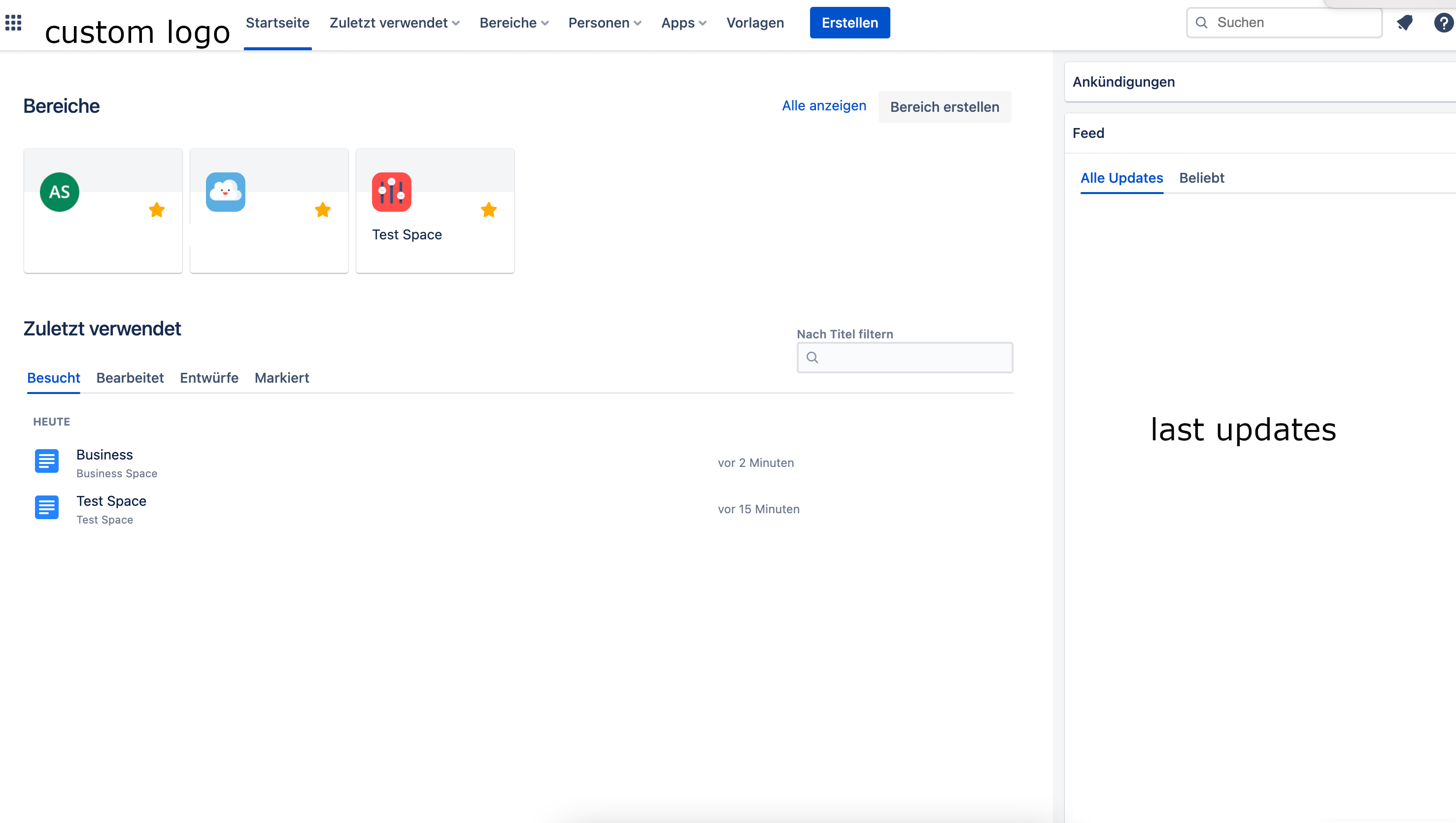Click the Bereich erstellen button
This screenshot has height=823, width=1456.
click(945, 107)
